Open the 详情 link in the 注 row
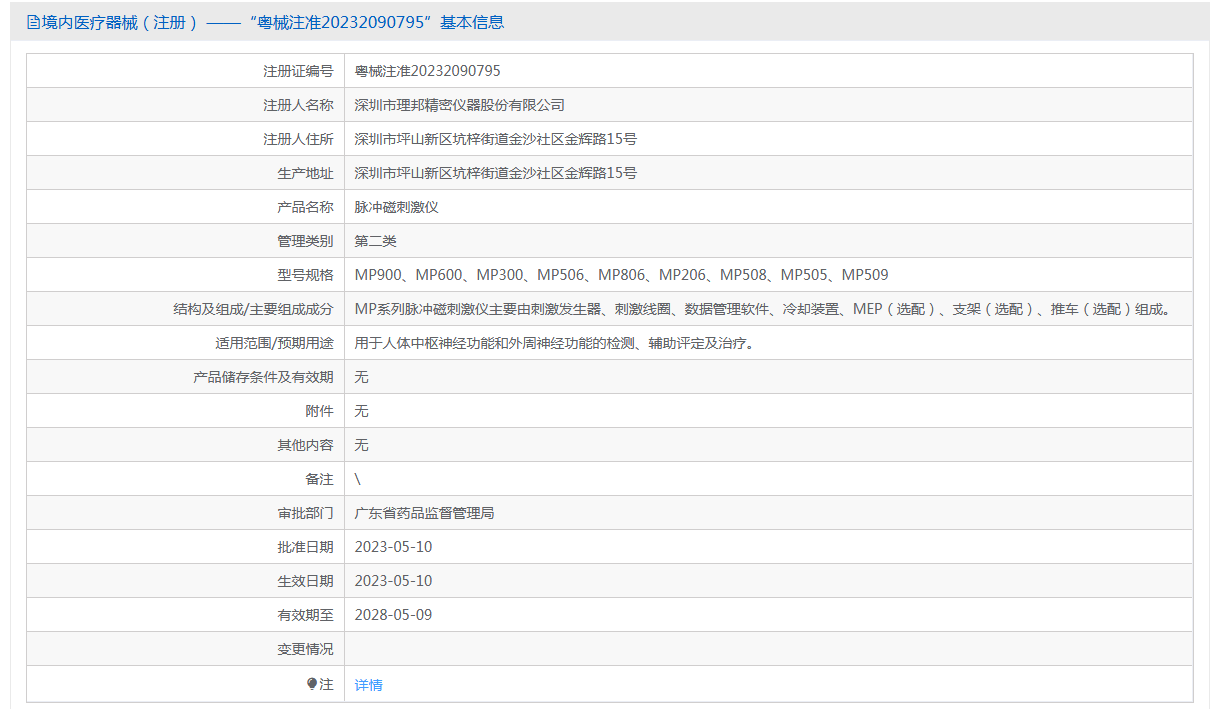1219x709 pixels. (368, 685)
